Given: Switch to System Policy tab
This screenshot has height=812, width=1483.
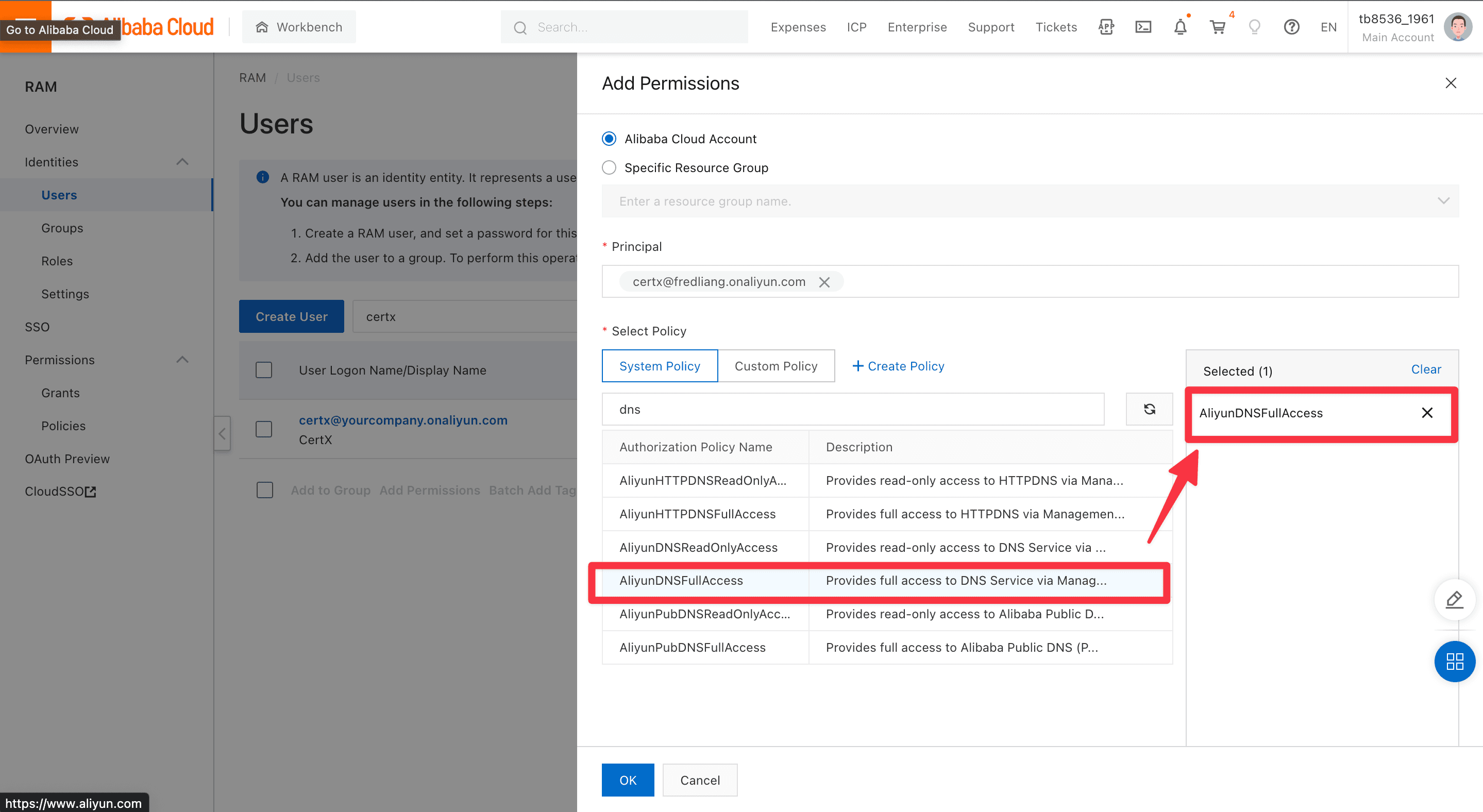Looking at the screenshot, I should pos(660,366).
